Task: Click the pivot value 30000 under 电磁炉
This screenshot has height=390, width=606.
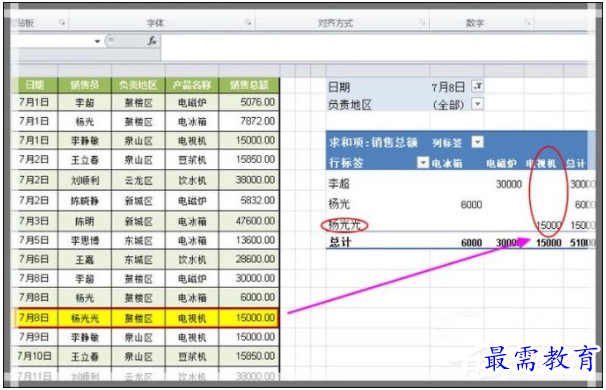Action: click(509, 184)
